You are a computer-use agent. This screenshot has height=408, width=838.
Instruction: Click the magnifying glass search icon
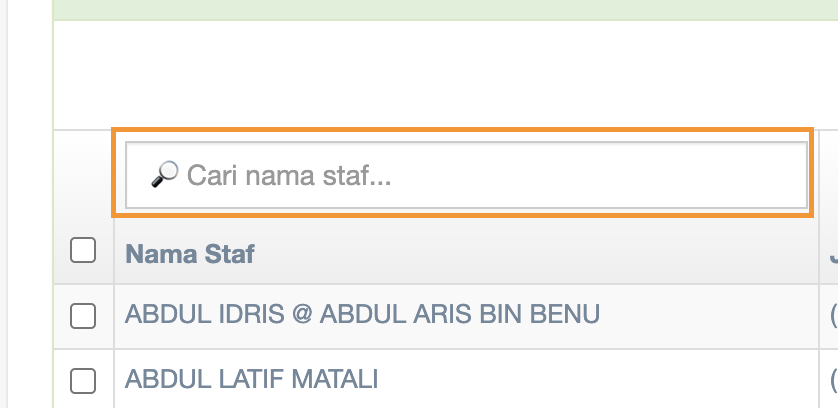point(164,176)
